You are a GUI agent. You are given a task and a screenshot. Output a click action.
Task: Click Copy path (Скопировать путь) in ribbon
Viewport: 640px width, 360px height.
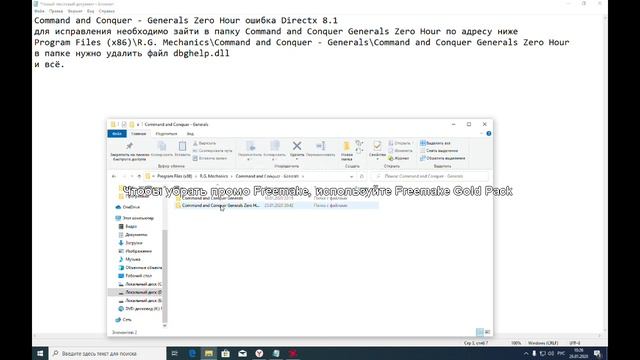click(212, 151)
